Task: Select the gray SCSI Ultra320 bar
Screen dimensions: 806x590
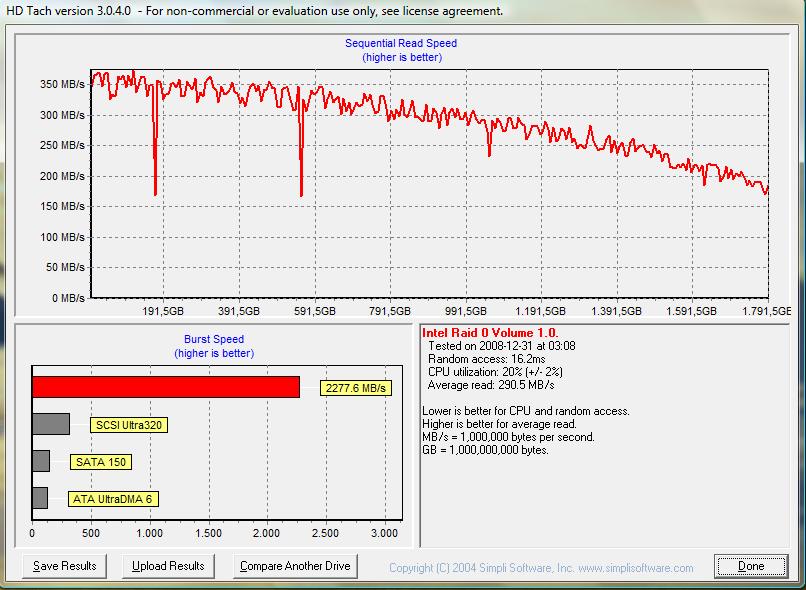Action: [51, 424]
